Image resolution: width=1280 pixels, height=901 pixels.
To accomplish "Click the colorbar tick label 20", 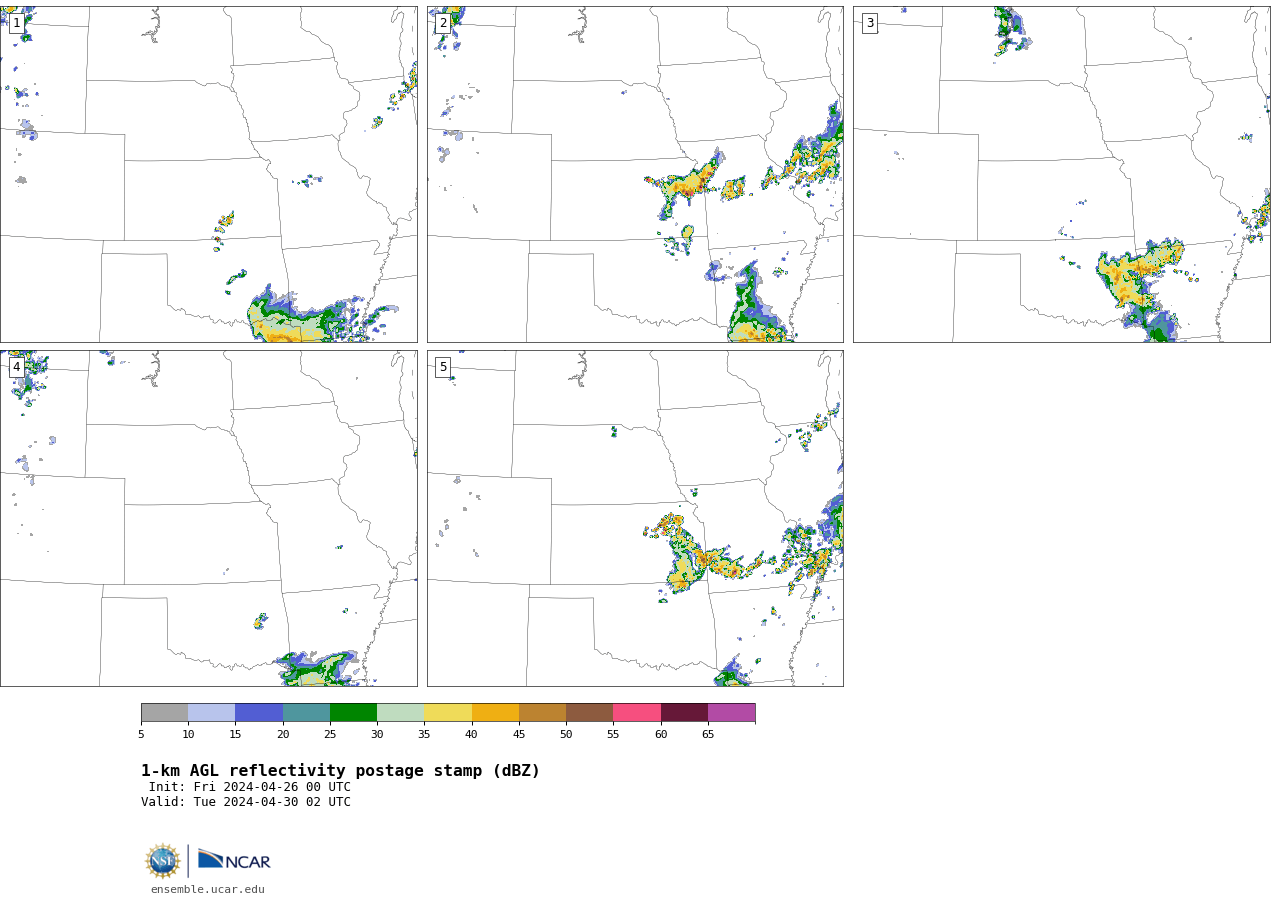I will pos(283,735).
